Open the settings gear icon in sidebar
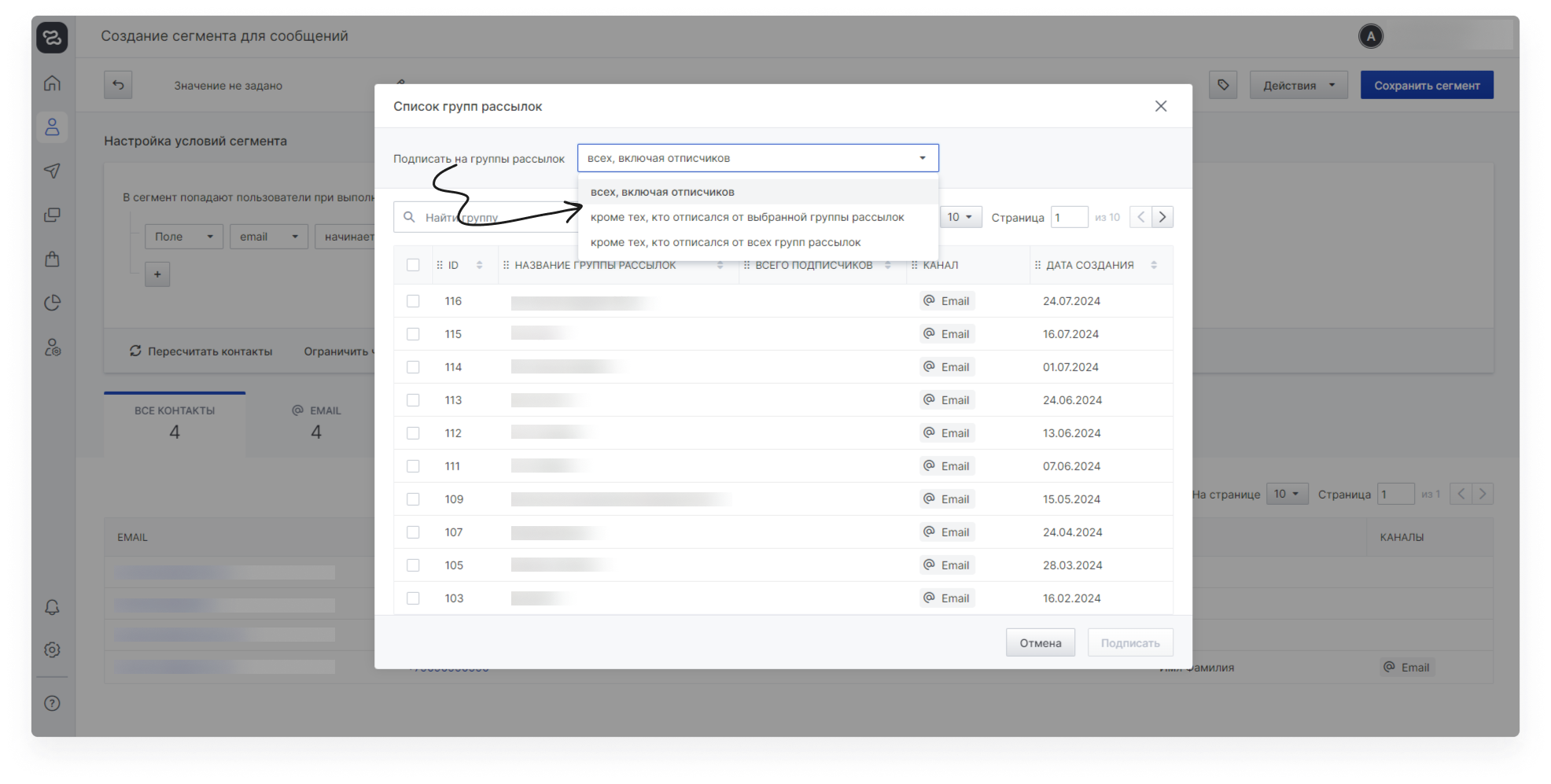Viewport: 1551px width, 784px height. click(x=52, y=650)
